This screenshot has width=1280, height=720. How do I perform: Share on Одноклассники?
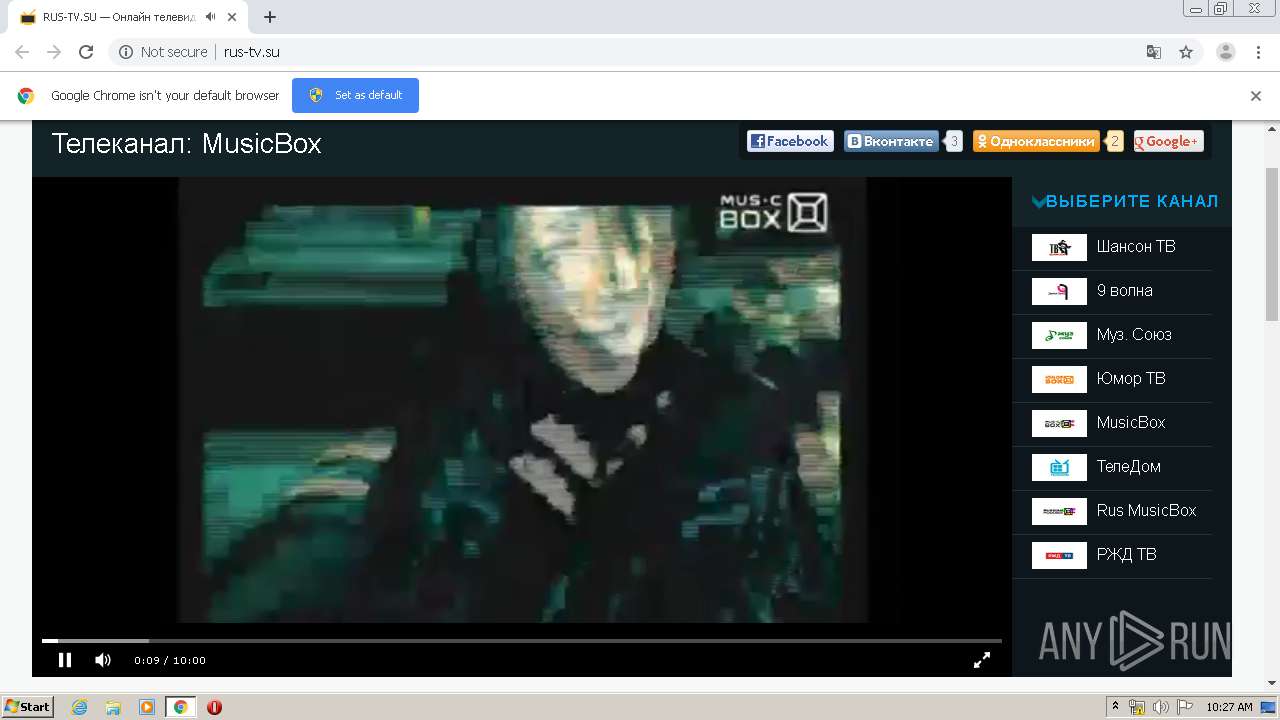pyautogui.click(x=1036, y=141)
